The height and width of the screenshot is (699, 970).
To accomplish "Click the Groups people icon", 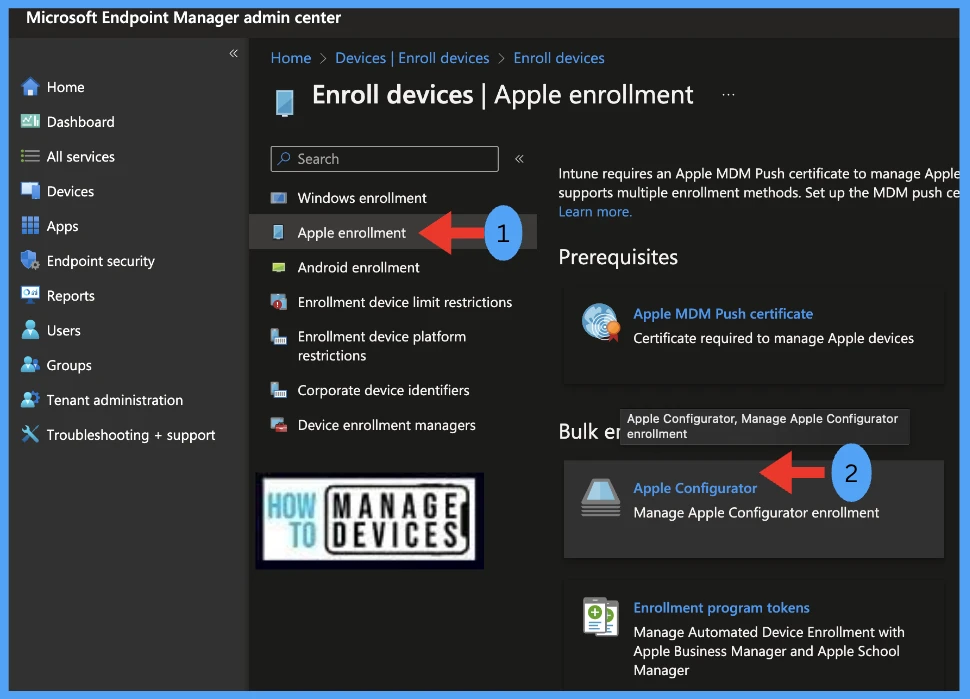I will pyautogui.click(x=30, y=364).
